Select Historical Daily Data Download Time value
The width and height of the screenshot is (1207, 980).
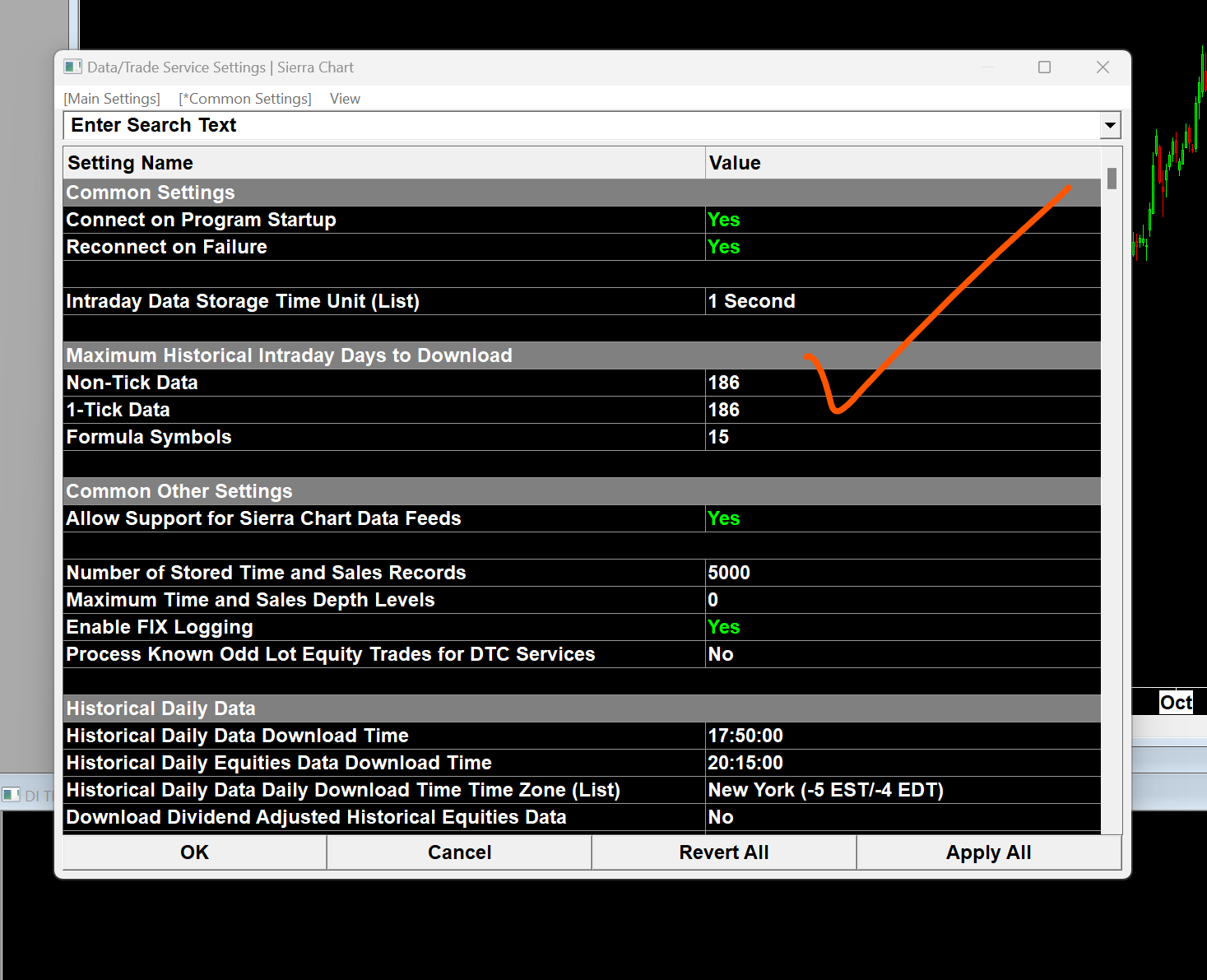pyautogui.click(x=903, y=736)
